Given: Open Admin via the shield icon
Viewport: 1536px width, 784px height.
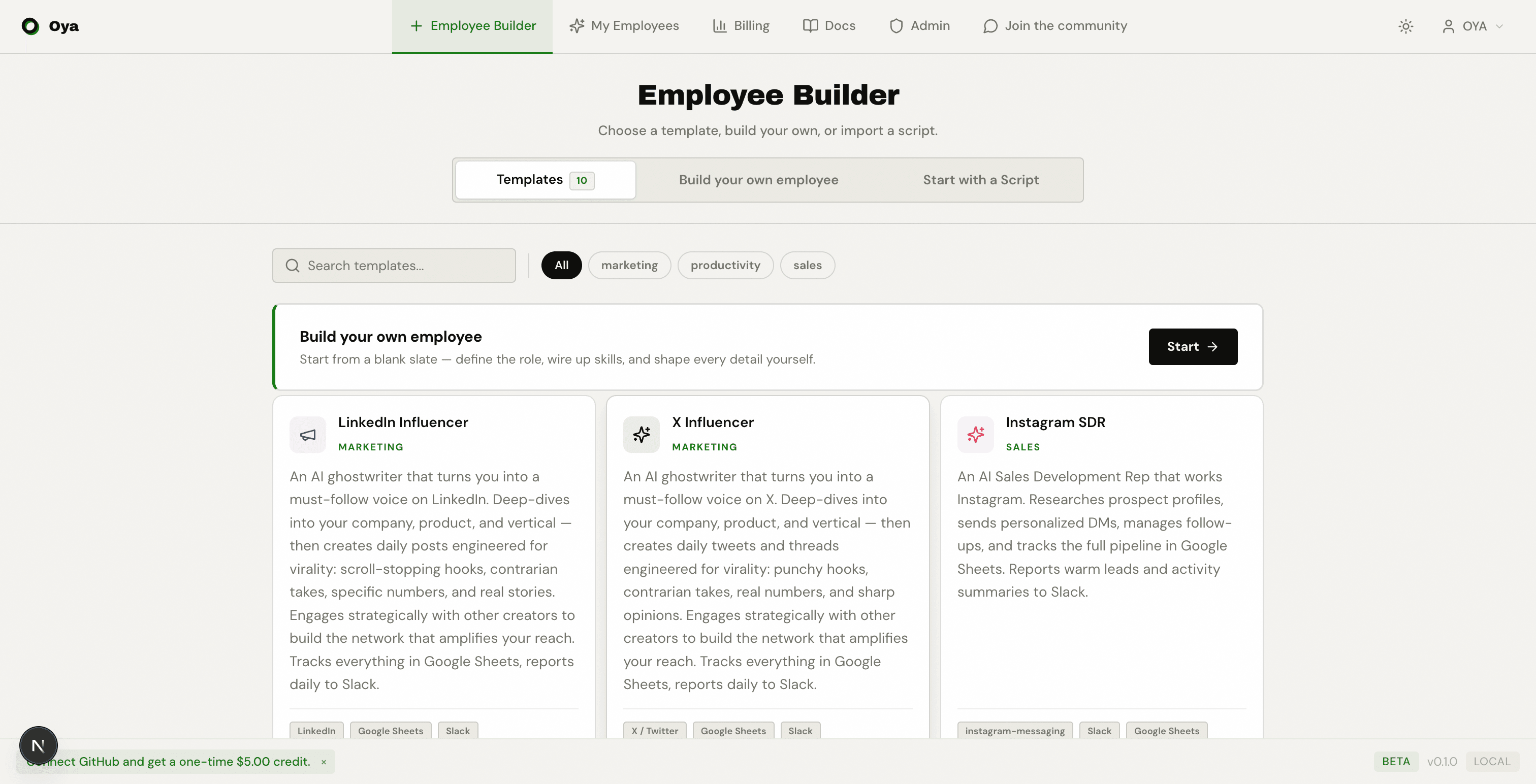Looking at the screenshot, I should click(x=896, y=25).
